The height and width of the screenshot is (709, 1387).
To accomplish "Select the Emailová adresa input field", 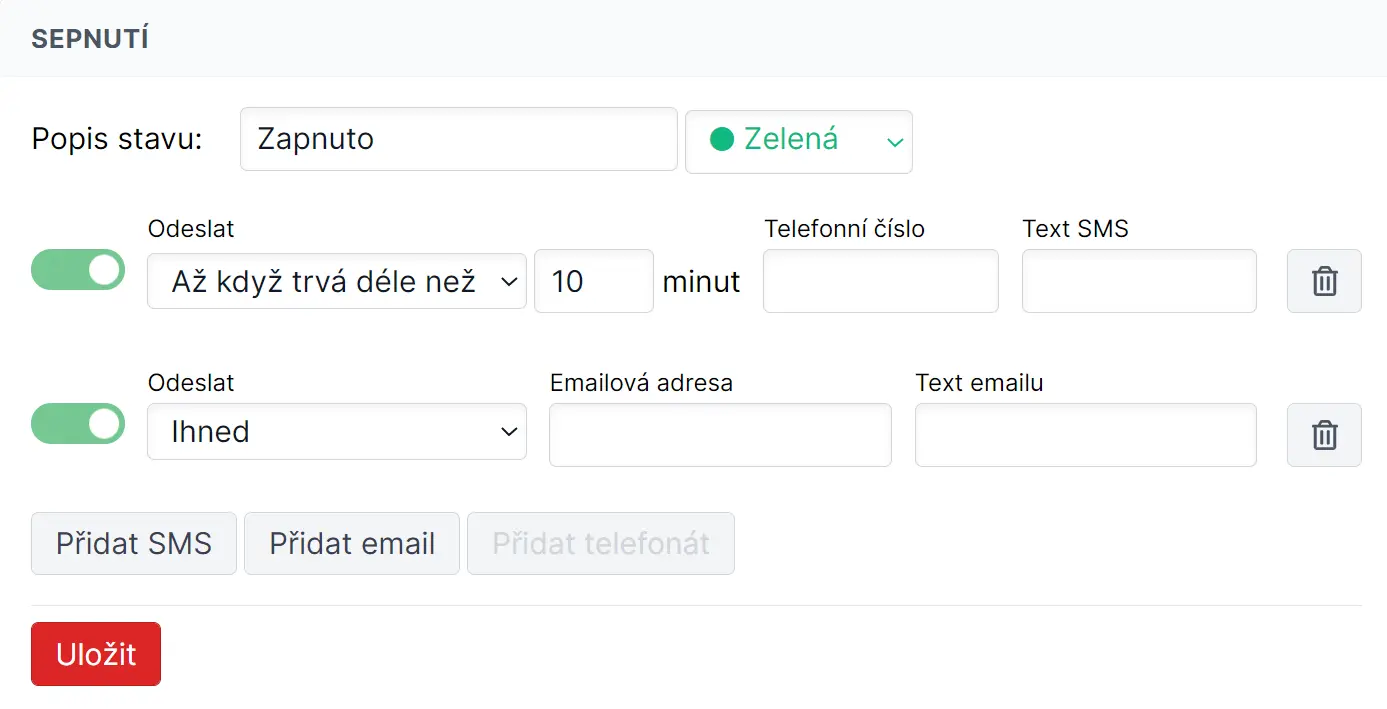I will [719, 434].
